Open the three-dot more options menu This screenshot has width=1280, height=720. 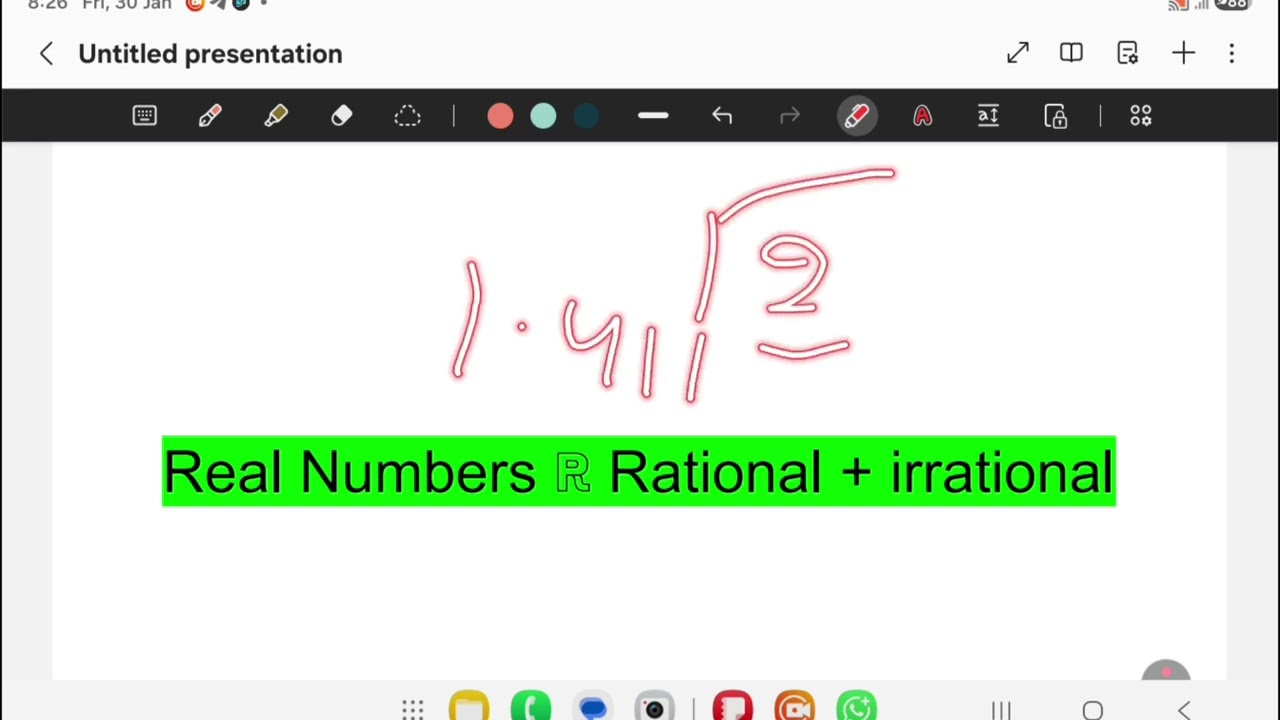[x=1232, y=54]
